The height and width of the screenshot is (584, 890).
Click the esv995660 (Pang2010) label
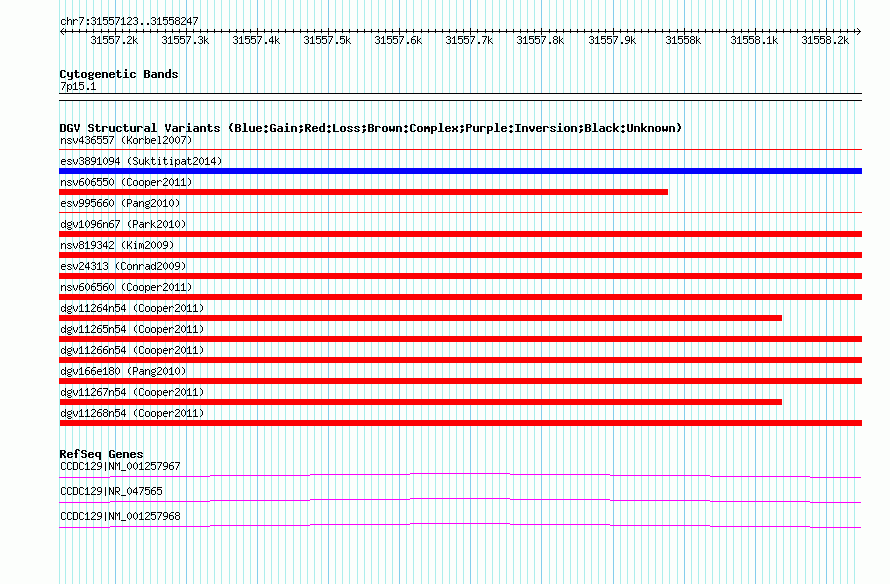(x=120, y=203)
